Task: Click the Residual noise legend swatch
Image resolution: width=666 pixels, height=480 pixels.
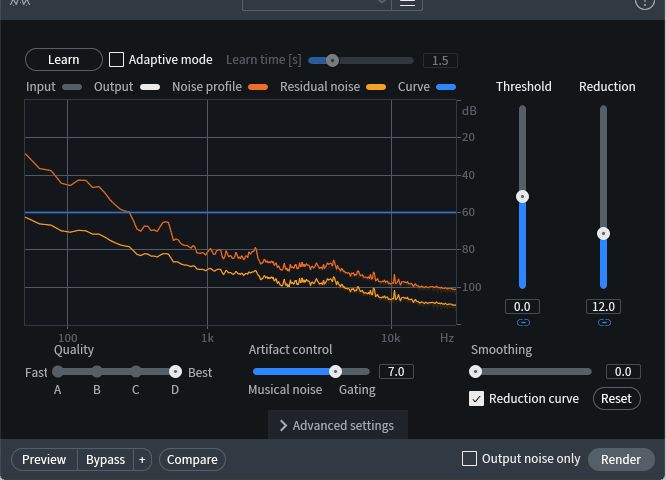Action: [x=376, y=87]
